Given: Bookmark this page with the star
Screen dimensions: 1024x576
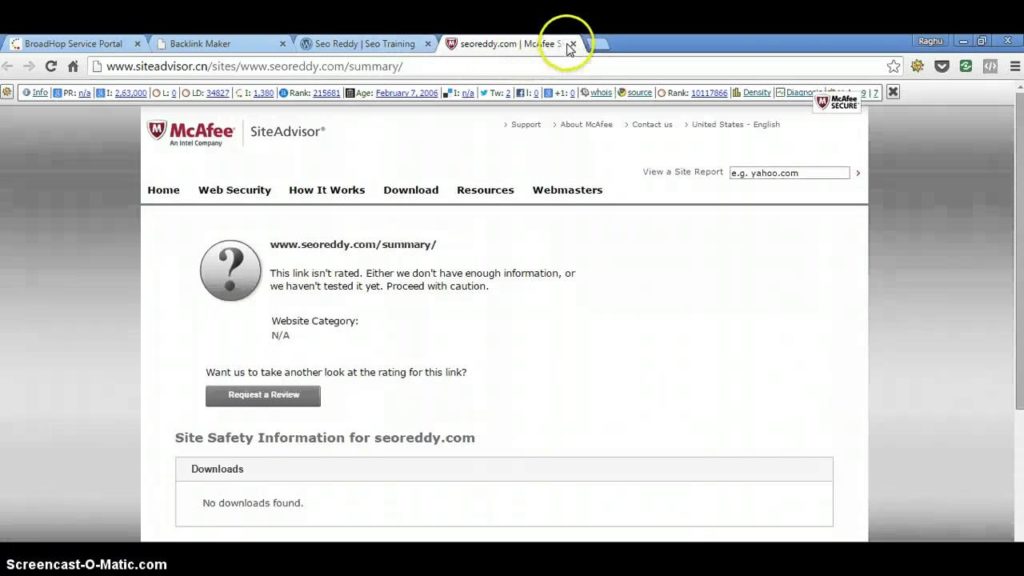Looking at the screenshot, I should point(893,66).
